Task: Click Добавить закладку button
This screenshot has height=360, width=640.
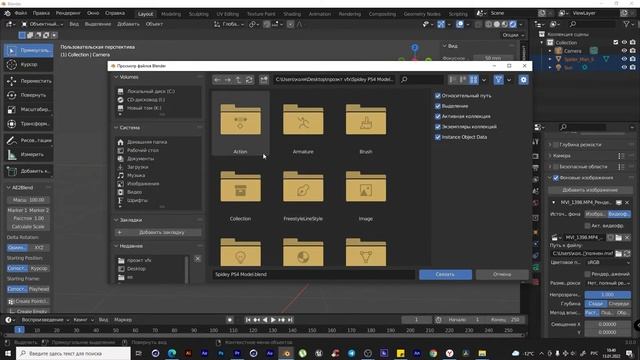Action: pyautogui.click(x=158, y=232)
